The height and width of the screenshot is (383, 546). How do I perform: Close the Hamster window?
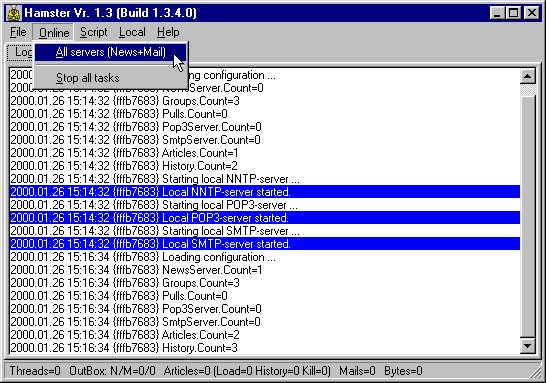coord(531,13)
